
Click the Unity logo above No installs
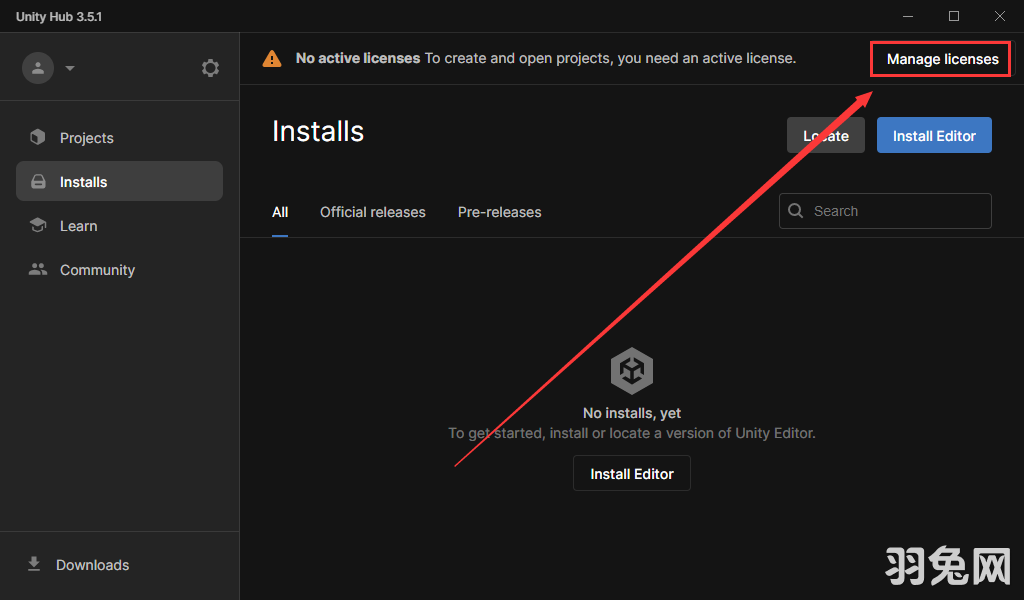click(632, 372)
